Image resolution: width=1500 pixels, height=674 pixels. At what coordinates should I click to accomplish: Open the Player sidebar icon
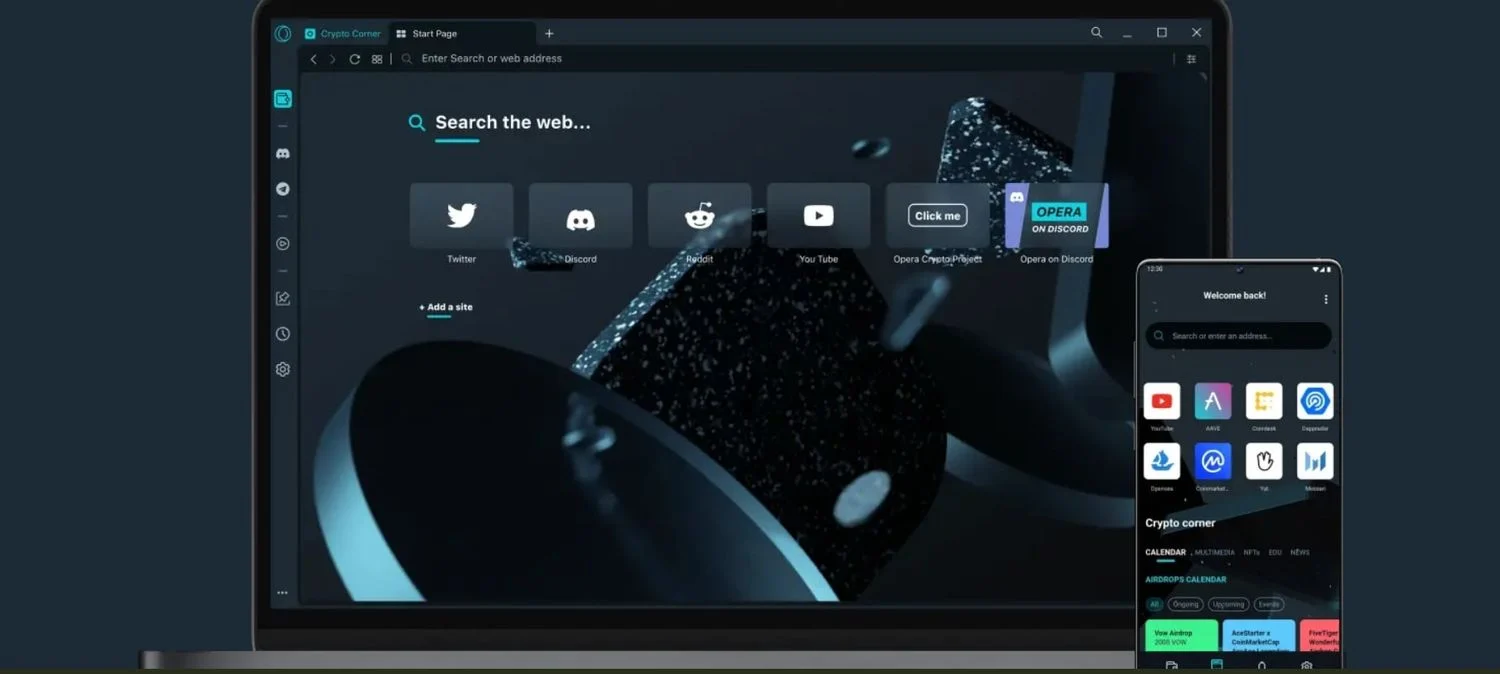283,243
